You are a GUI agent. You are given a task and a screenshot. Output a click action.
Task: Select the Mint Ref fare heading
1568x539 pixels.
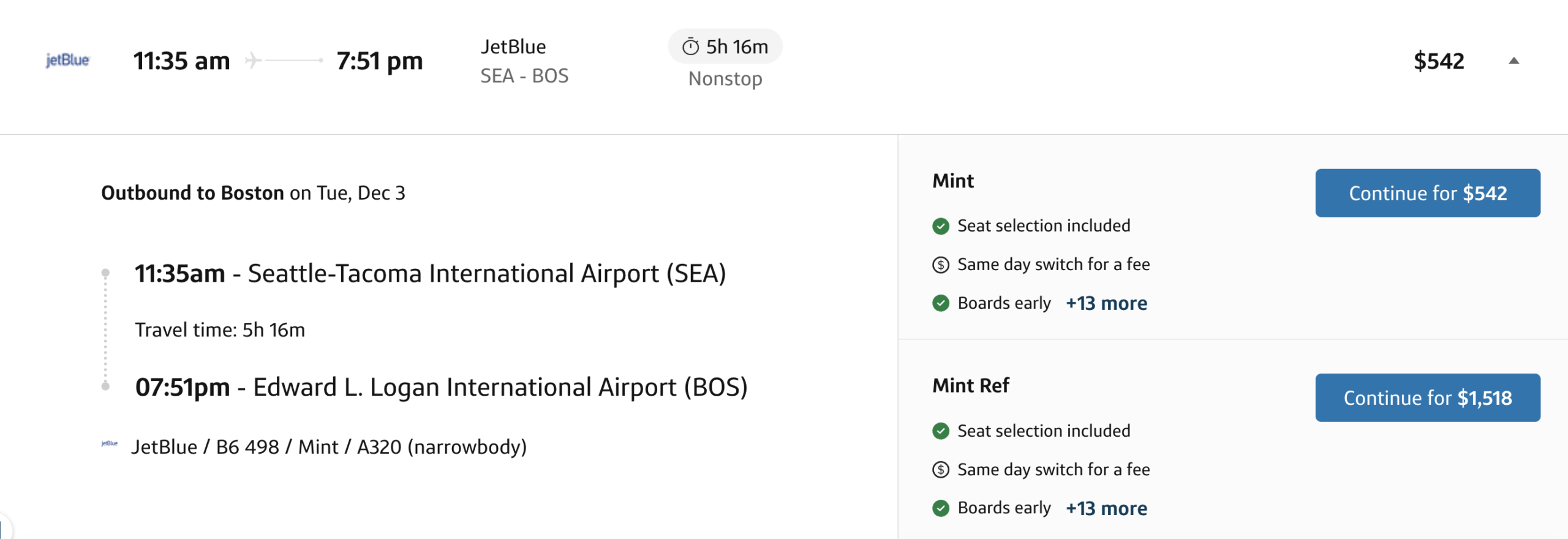click(970, 386)
